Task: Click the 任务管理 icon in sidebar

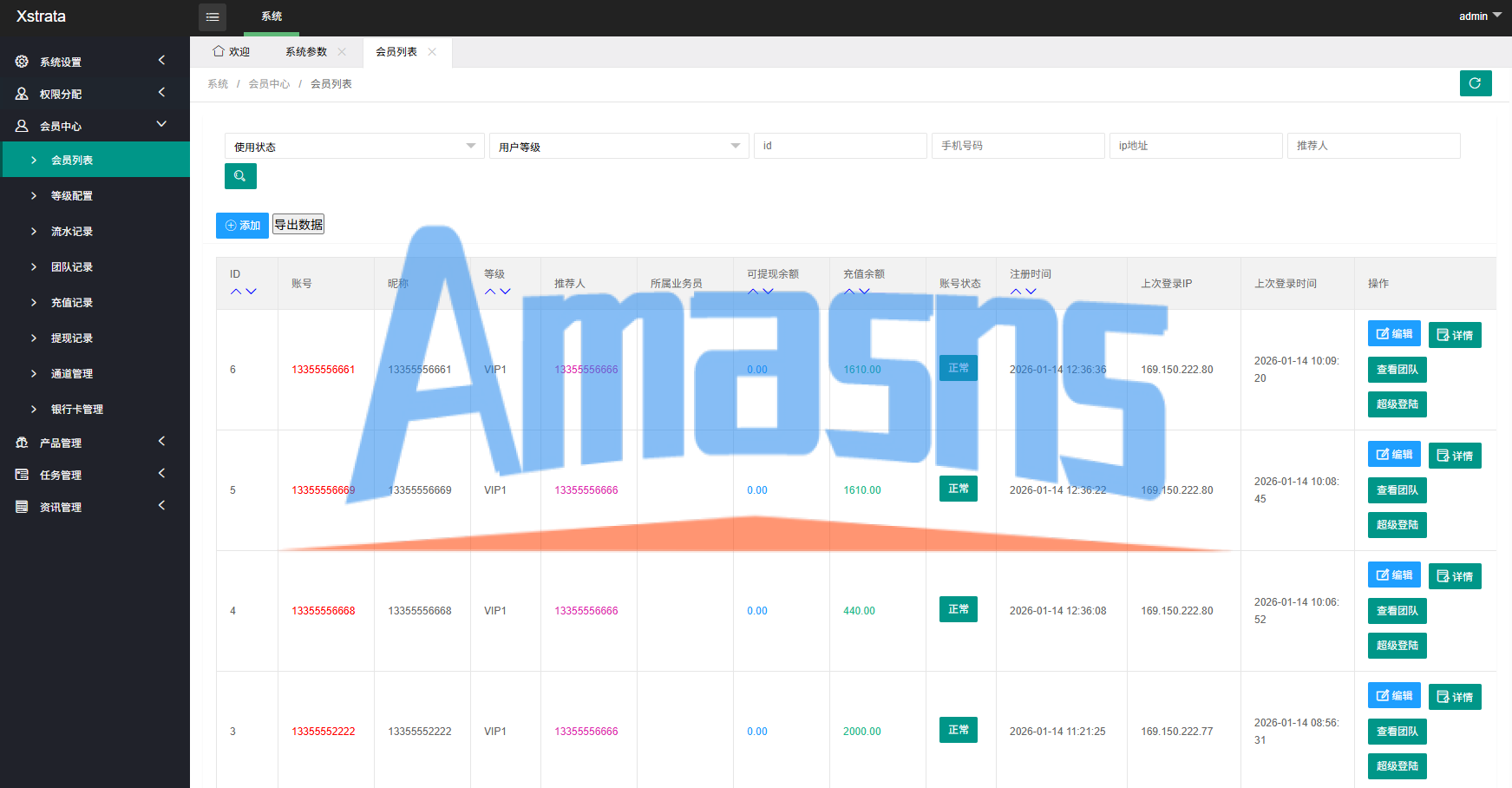Action: [x=22, y=475]
